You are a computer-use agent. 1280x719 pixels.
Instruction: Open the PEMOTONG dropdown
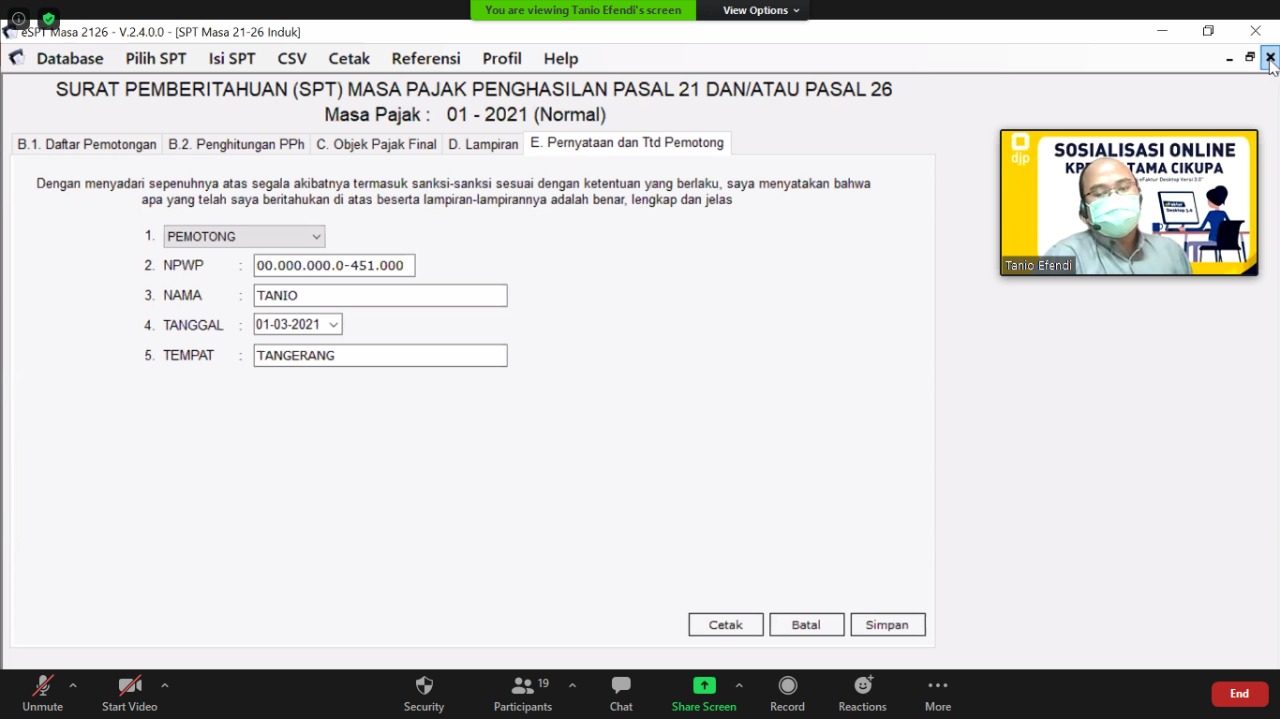click(x=244, y=237)
